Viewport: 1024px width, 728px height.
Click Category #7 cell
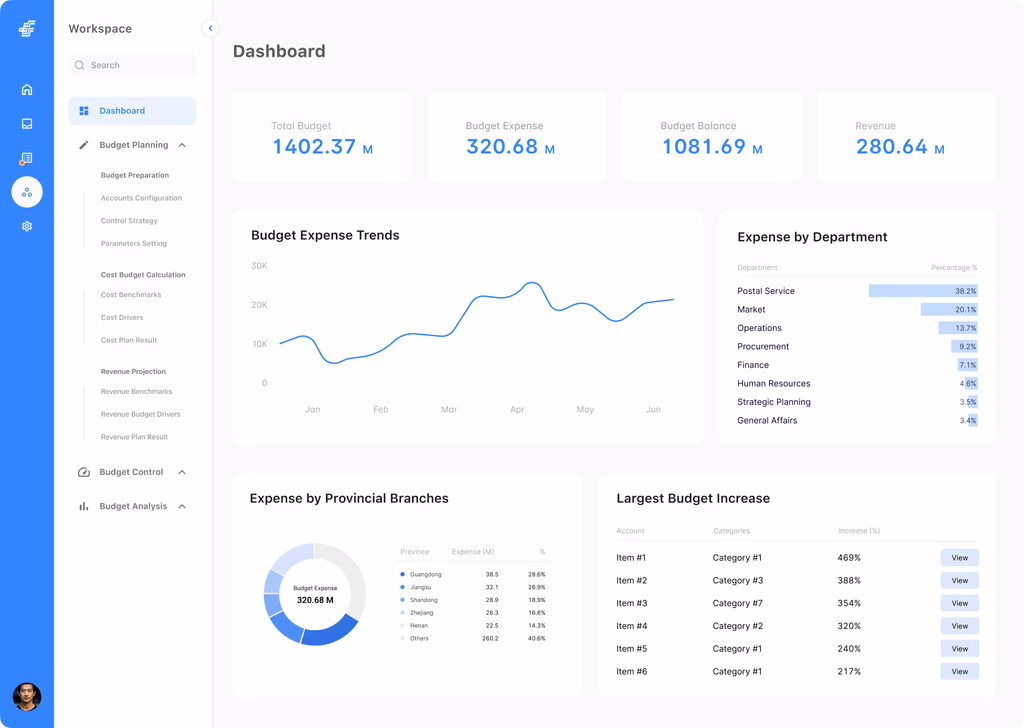737,603
